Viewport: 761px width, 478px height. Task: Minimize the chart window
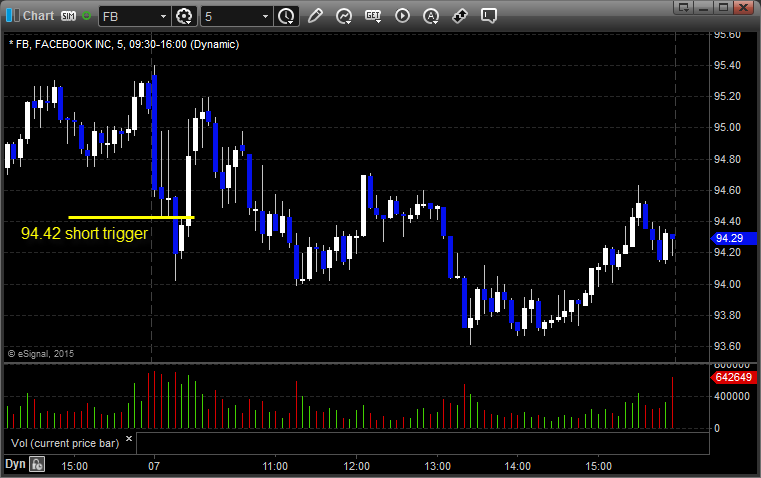point(703,7)
